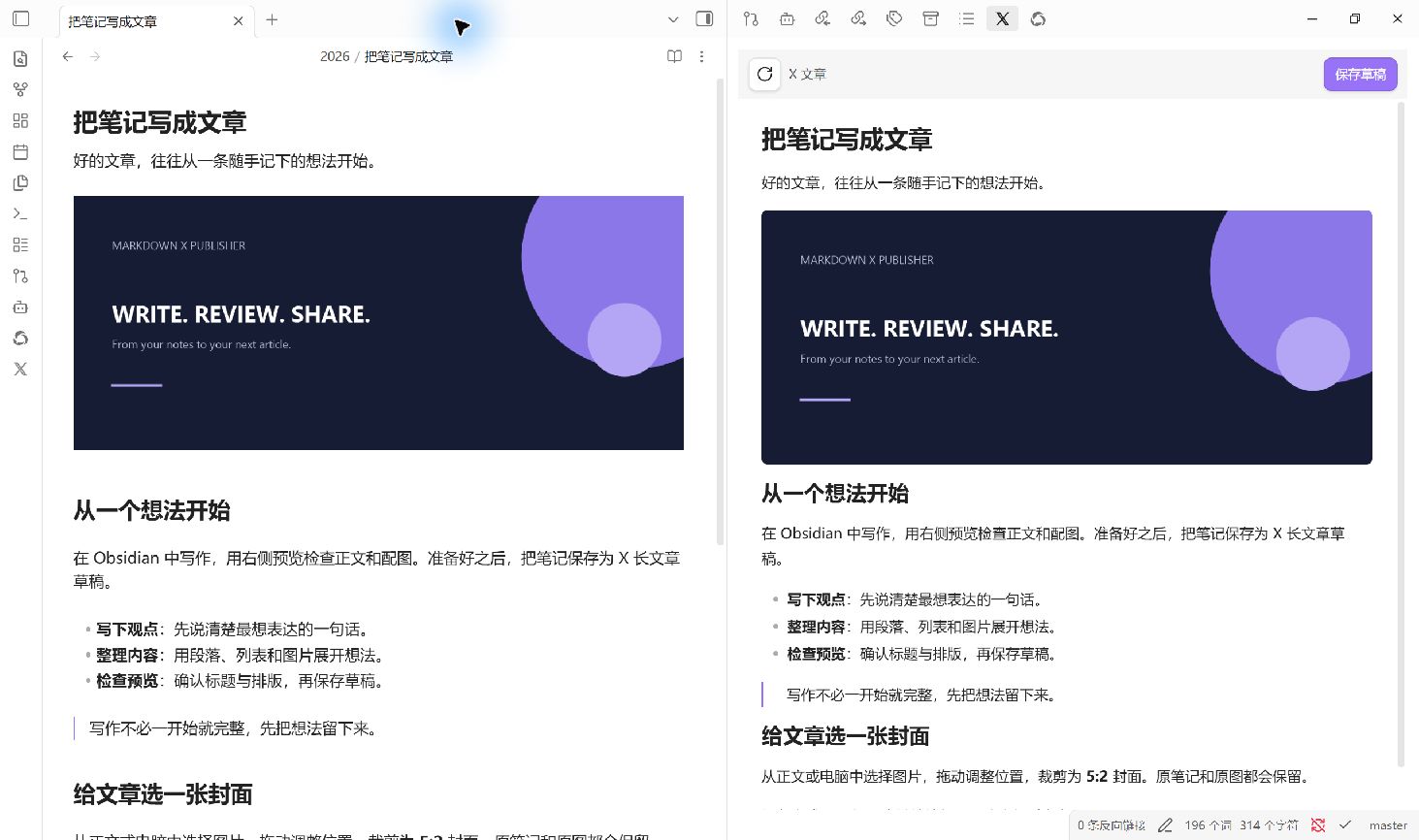Collapse the right sidebar
Image resolution: width=1419 pixels, height=840 pixels.
tap(705, 18)
